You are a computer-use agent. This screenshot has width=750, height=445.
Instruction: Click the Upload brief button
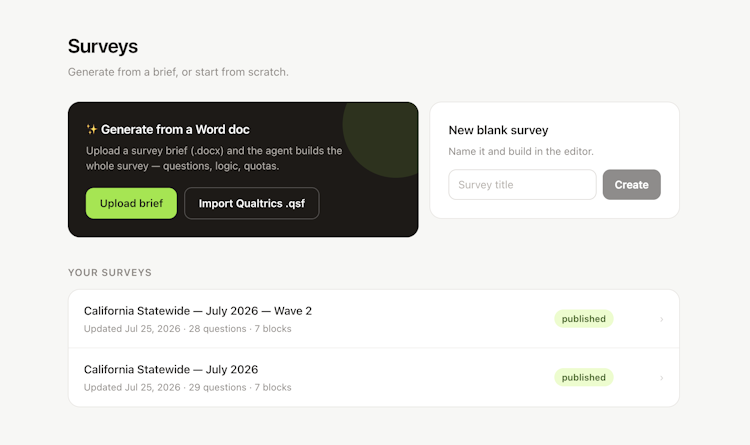(x=131, y=203)
